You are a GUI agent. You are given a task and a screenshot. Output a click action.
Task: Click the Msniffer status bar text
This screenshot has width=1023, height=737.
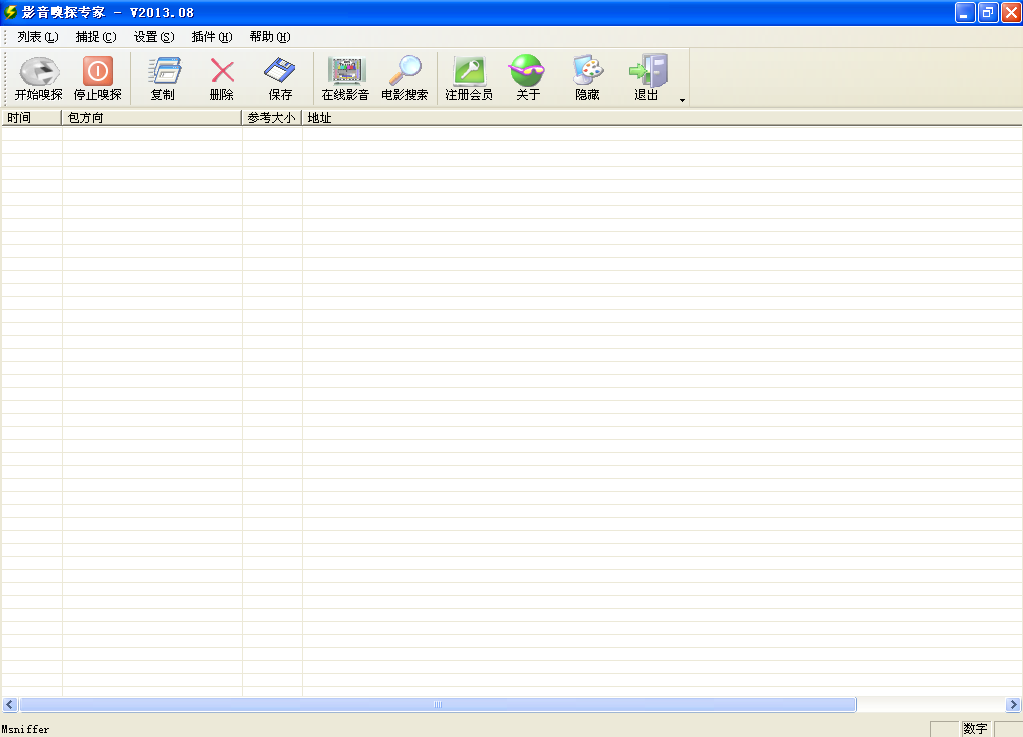pyautogui.click(x=25, y=729)
